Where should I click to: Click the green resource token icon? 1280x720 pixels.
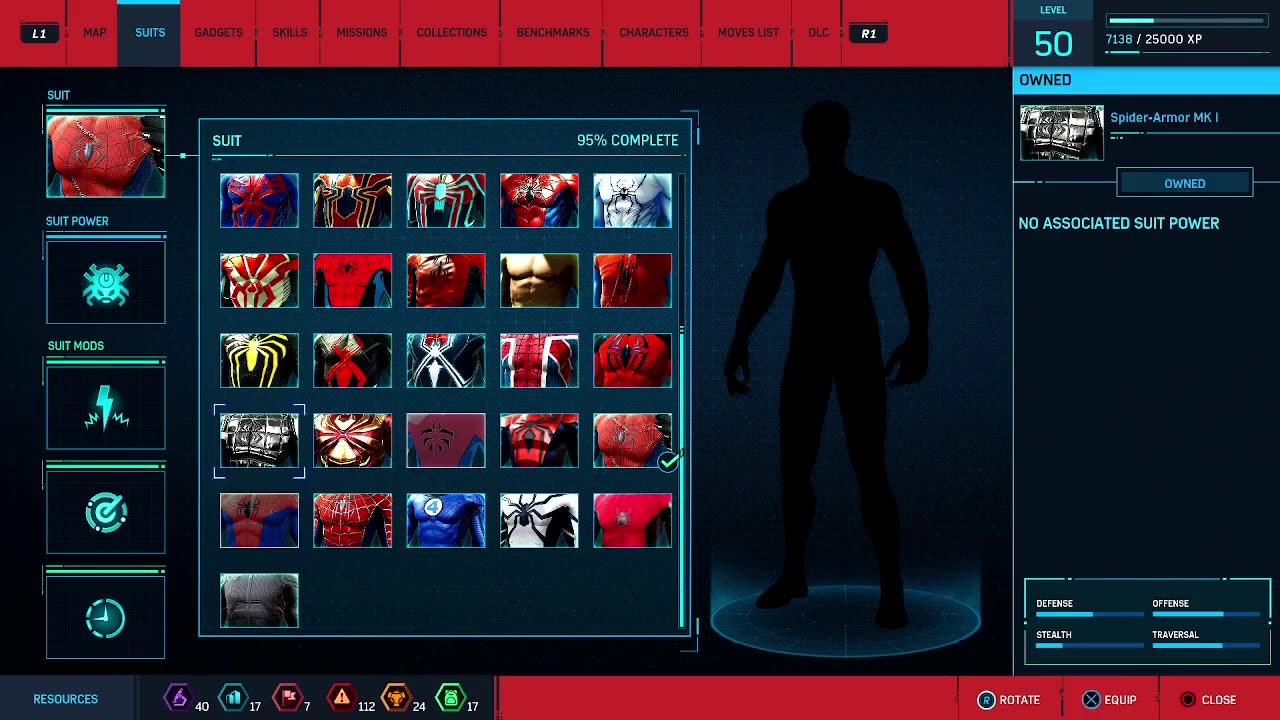(451, 698)
